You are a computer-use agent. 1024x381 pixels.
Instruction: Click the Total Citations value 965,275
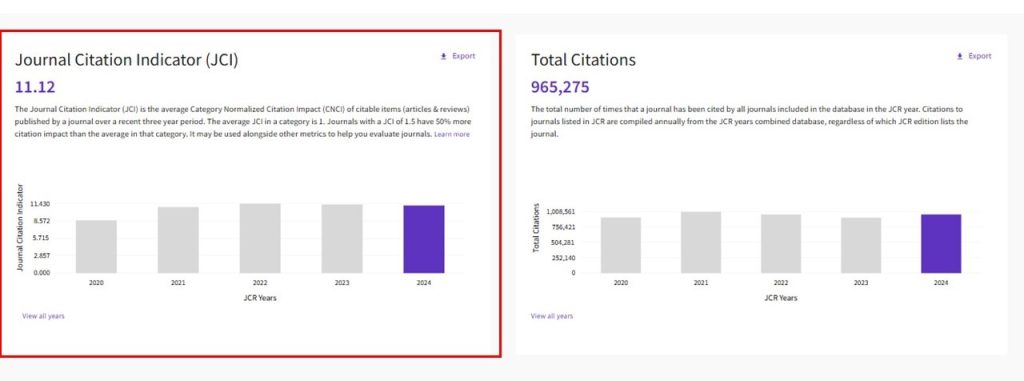(560, 87)
